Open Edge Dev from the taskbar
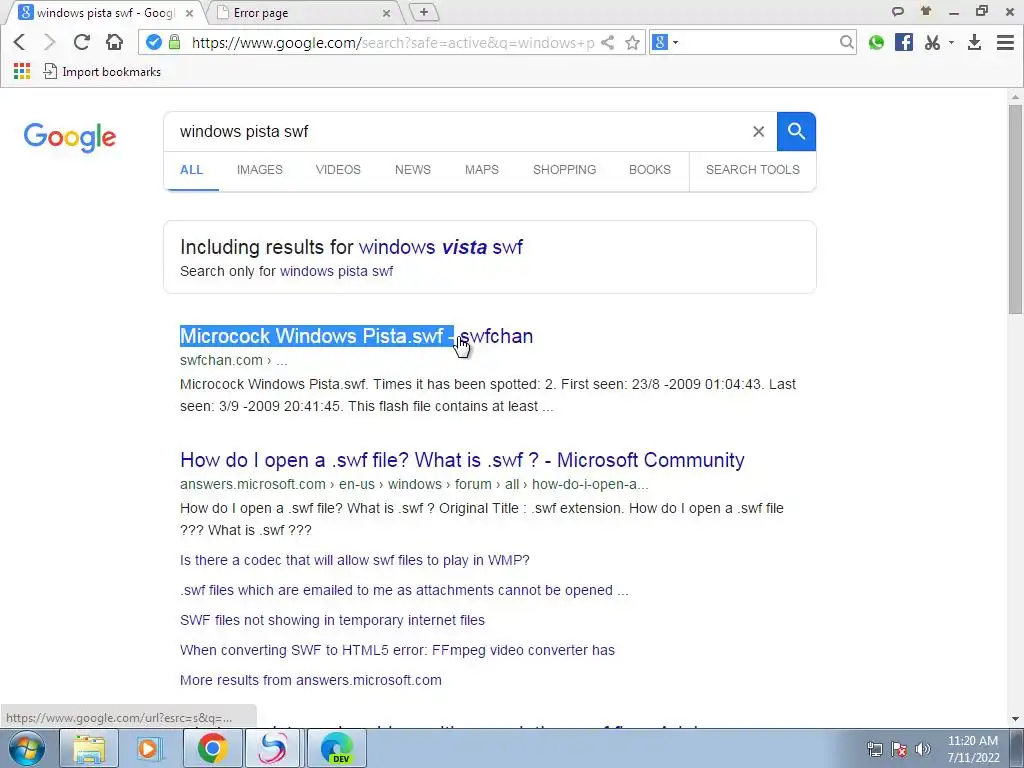Image resolution: width=1024 pixels, height=768 pixels. tap(337, 748)
